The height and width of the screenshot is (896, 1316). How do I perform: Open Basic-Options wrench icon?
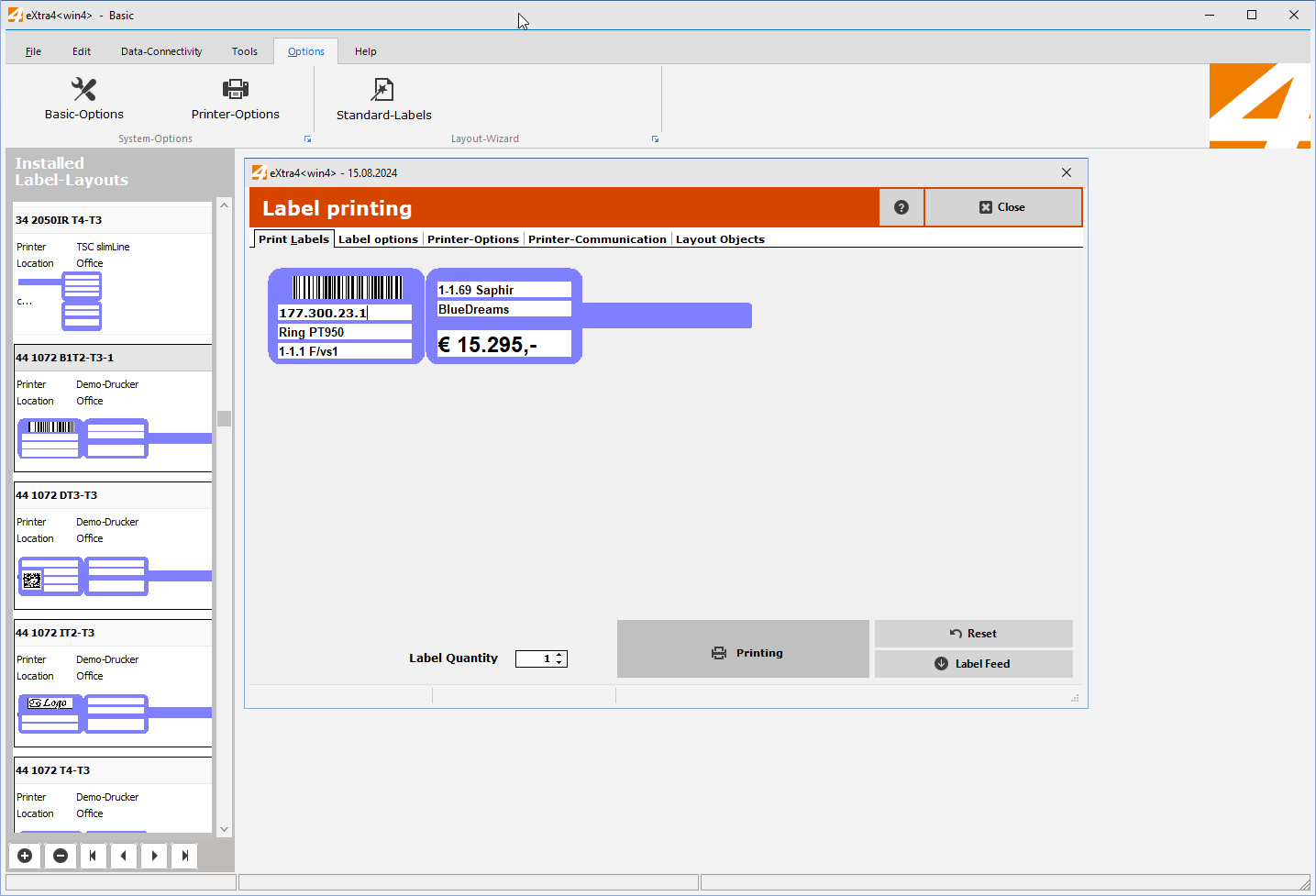tap(83, 90)
